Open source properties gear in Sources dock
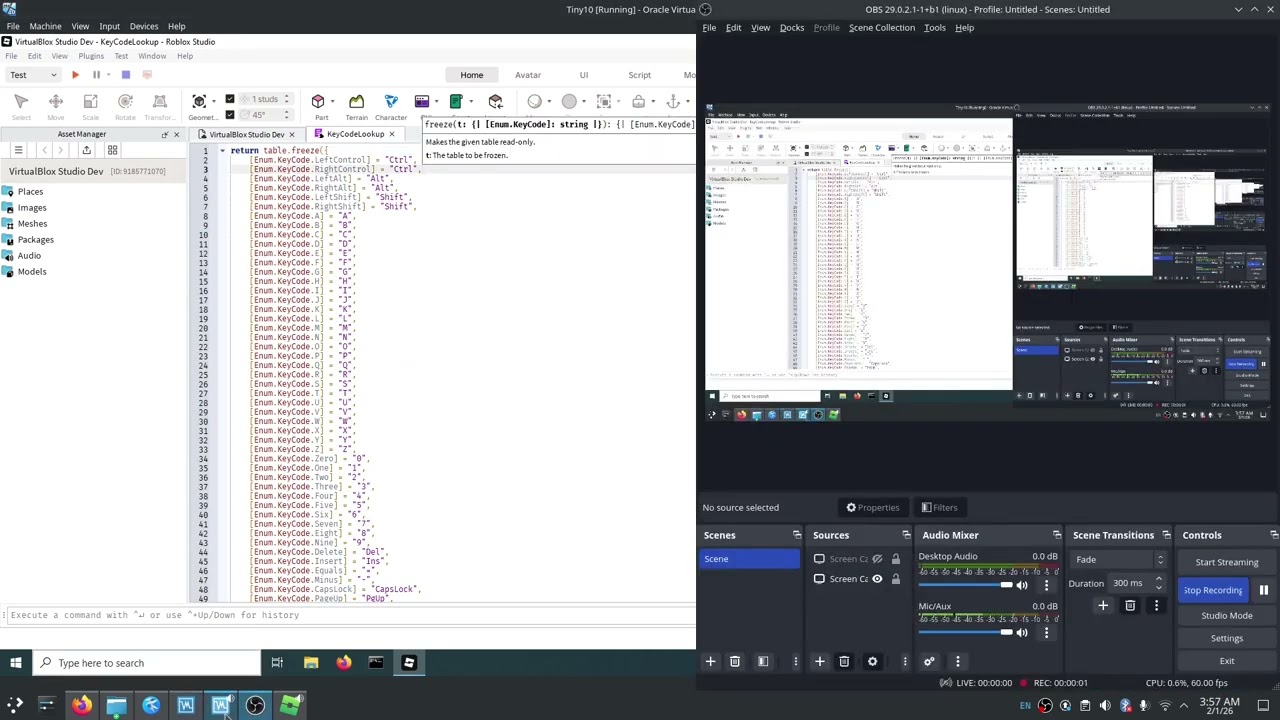The height and width of the screenshot is (720, 1280). (872, 661)
